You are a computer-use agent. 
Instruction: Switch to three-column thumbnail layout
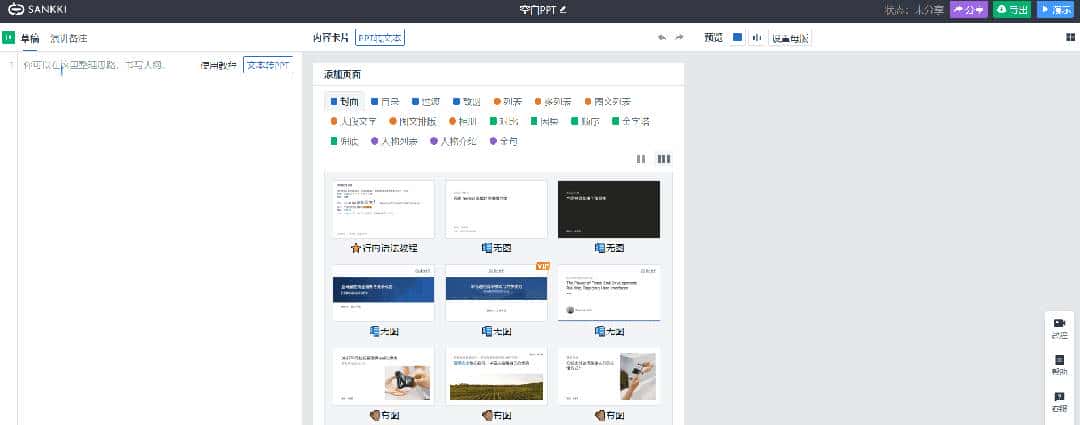pos(663,159)
